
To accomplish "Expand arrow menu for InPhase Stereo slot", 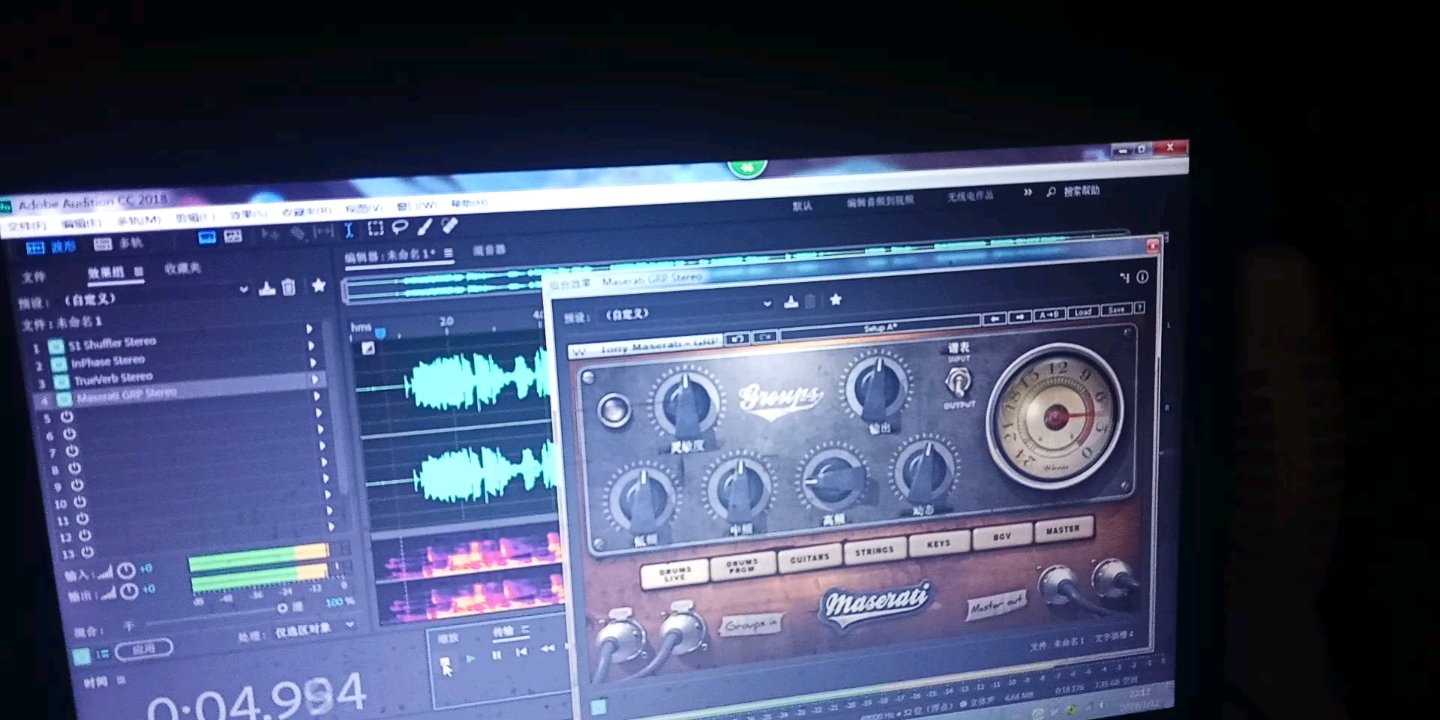I will (x=311, y=346).
